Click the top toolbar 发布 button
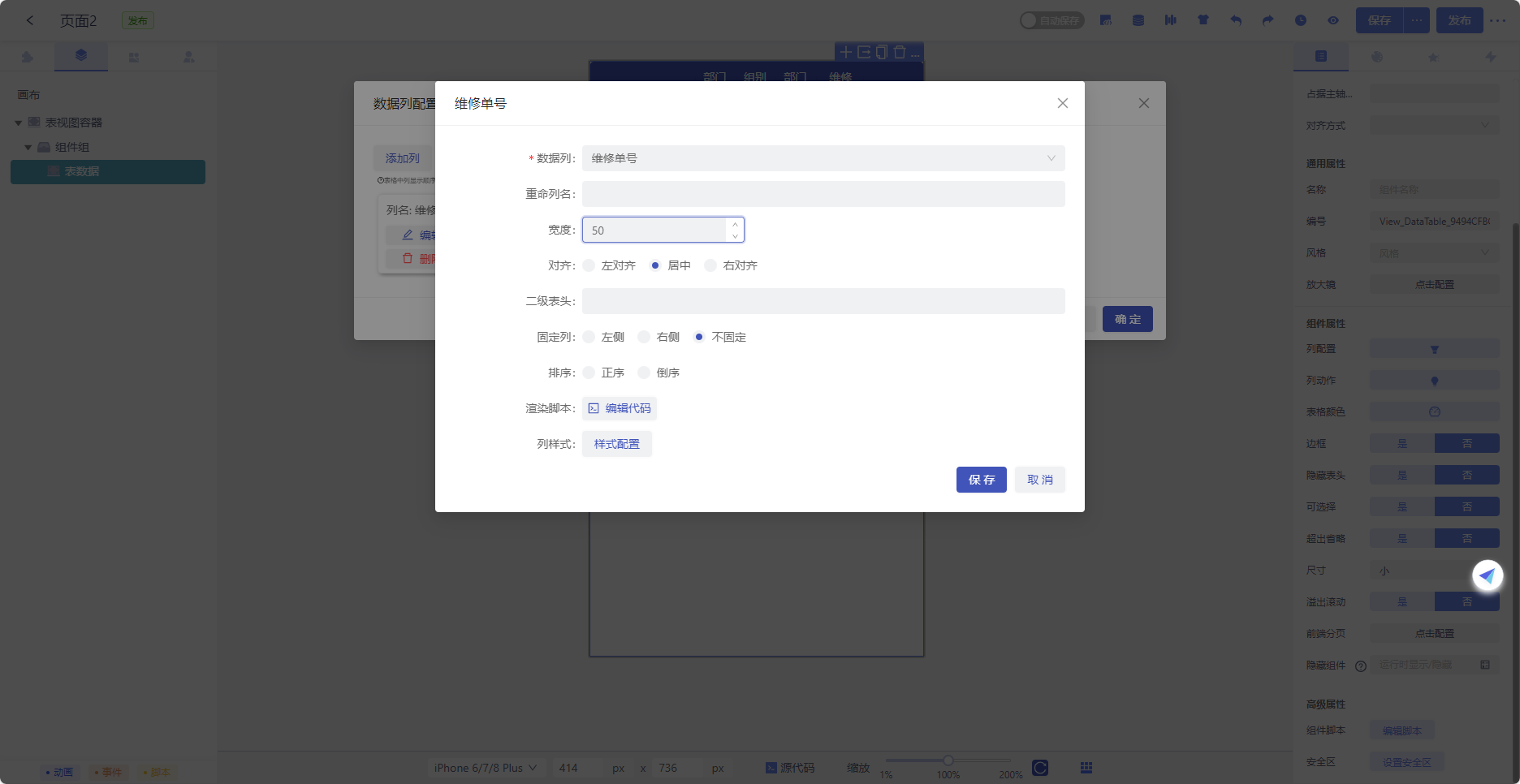The width and height of the screenshot is (1520, 784). click(x=1460, y=20)
